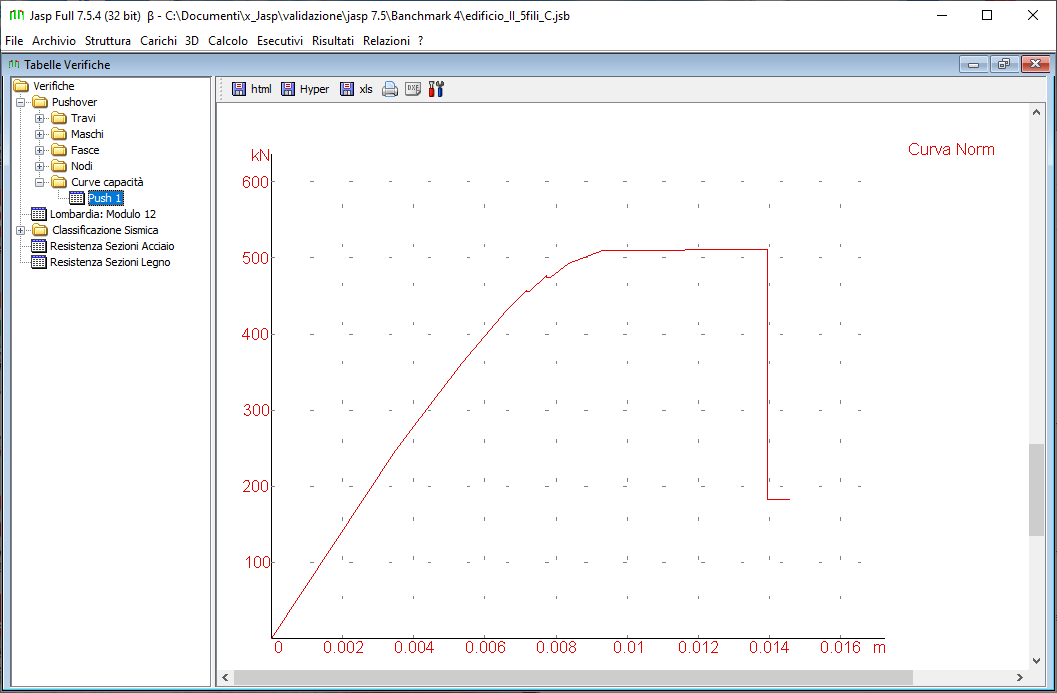
Task: Open the Esecutivi menu
Action: [280, 40]
